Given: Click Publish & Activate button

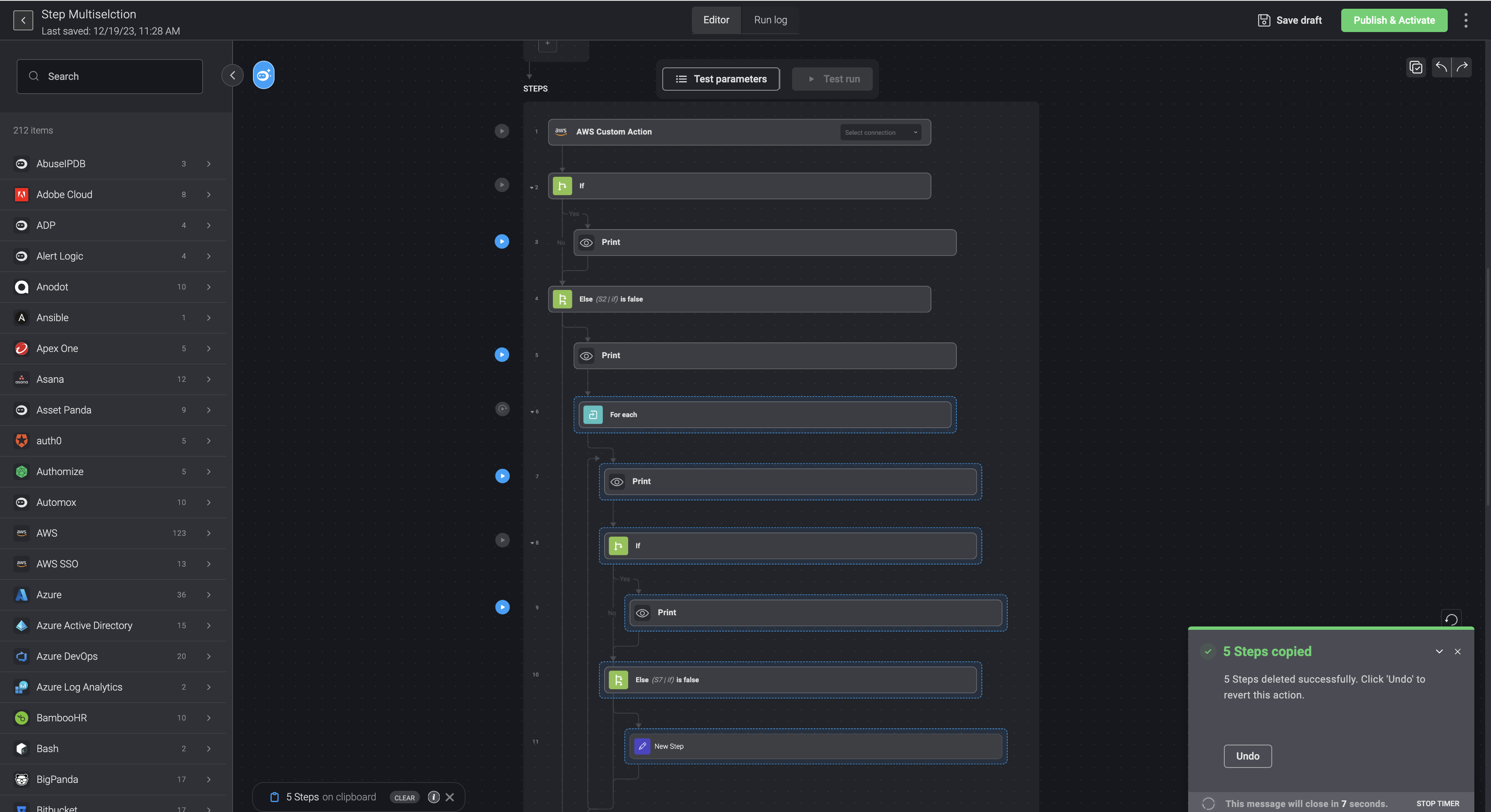Looking at the screenshot, I should (1394, 20).
